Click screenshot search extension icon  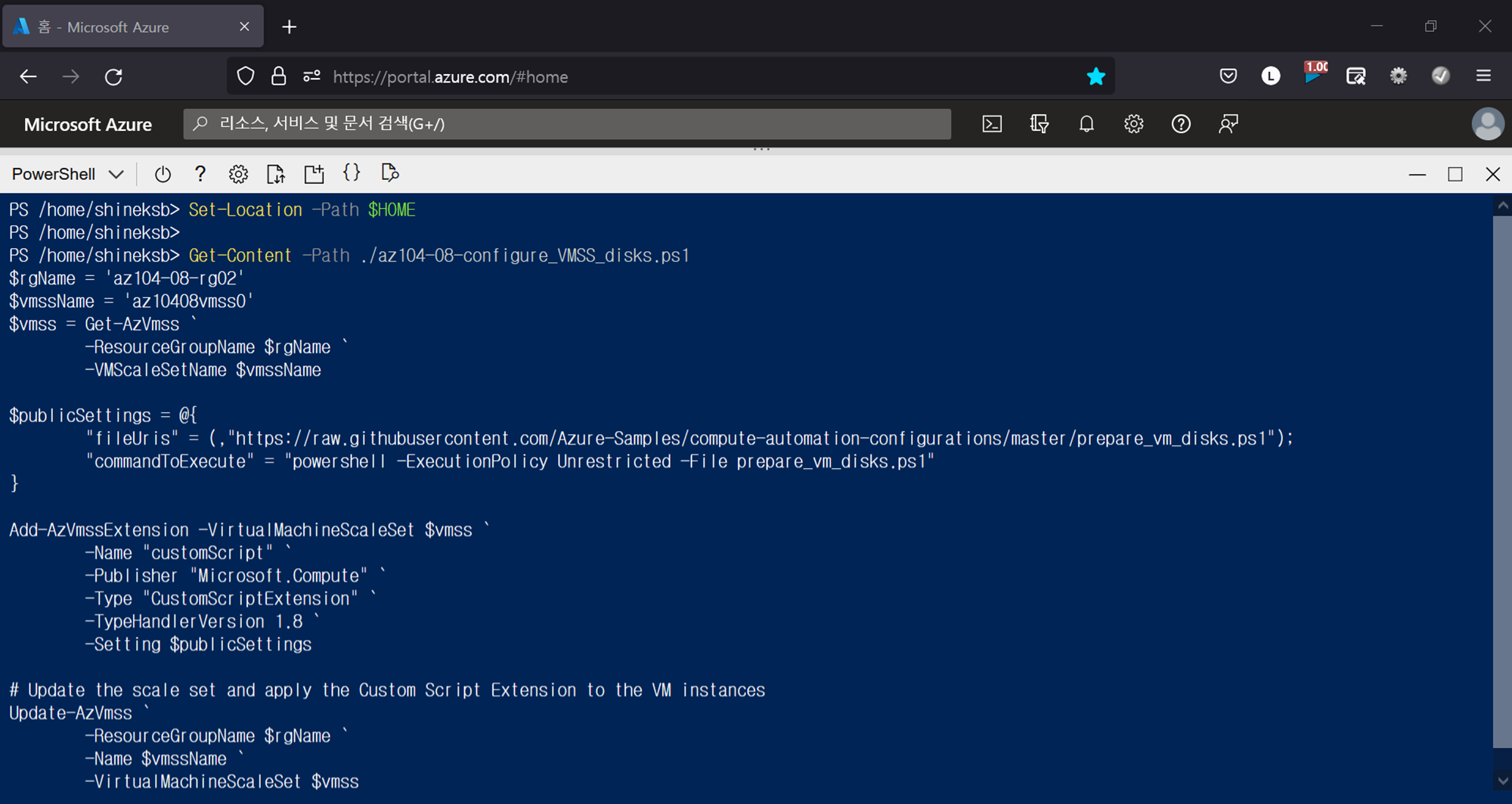(x=1356, y=76)
